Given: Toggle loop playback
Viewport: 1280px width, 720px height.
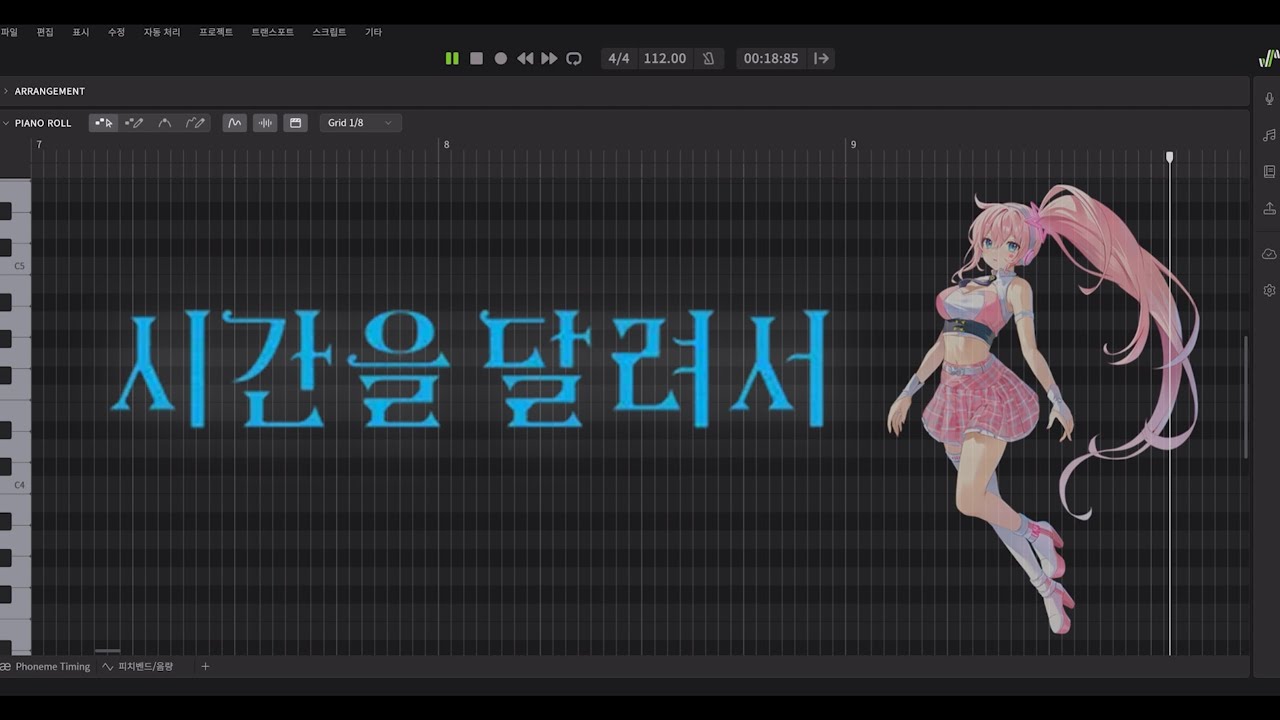Looking at the screenshot, I should (x=574, y=59).
